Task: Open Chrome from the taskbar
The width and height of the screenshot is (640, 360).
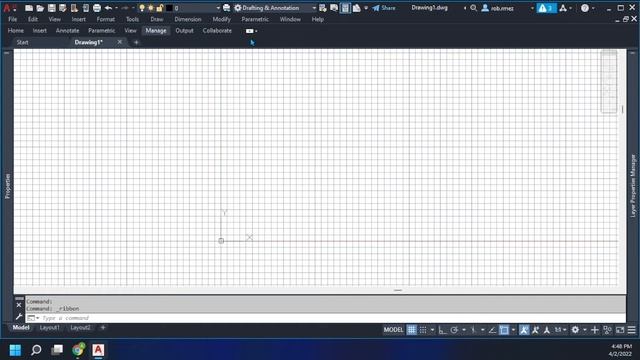Action: (78, 350)
